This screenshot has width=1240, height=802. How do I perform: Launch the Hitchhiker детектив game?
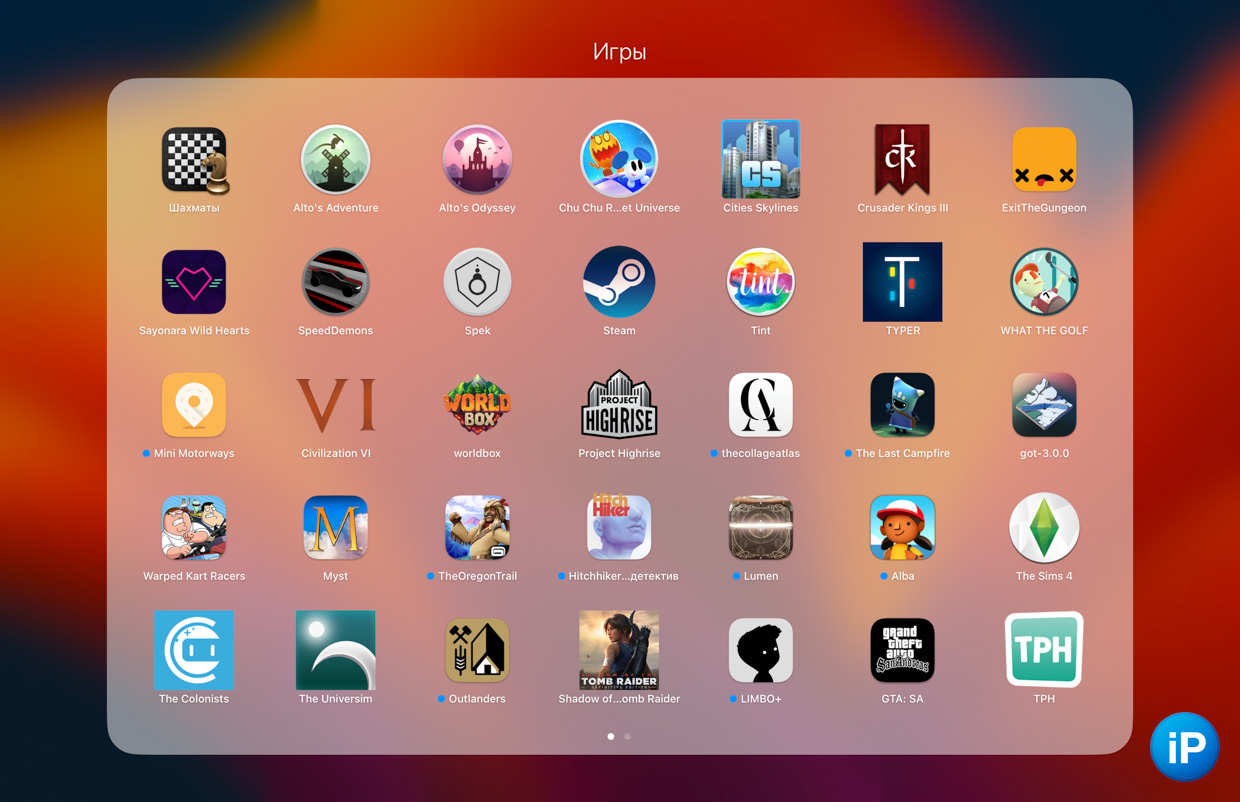click(x=619, y=528)
